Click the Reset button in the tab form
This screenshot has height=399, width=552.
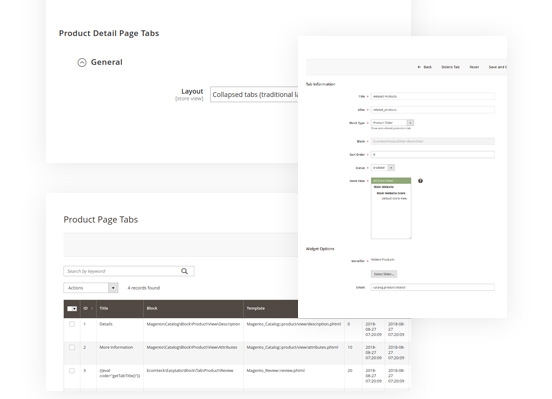[x=474, y=67]
